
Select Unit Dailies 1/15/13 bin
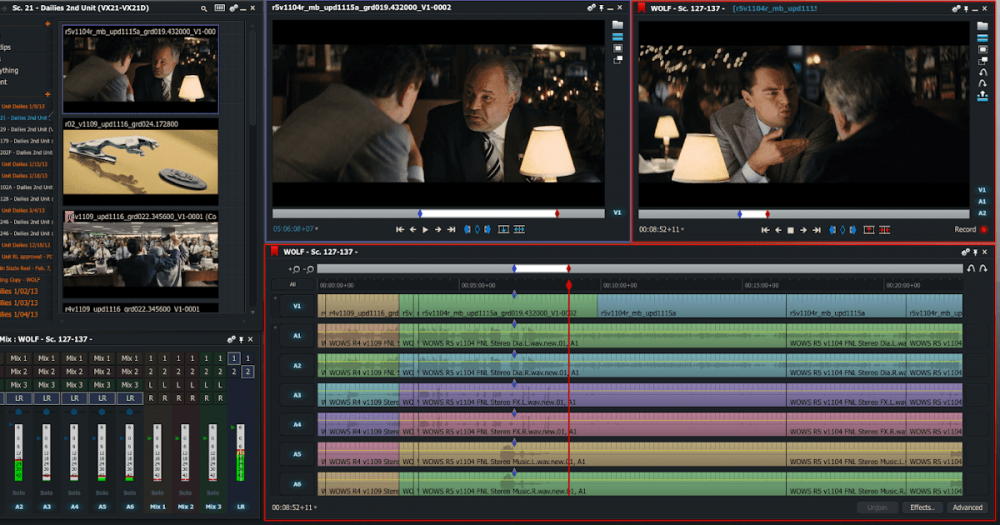tap(23, 164)
